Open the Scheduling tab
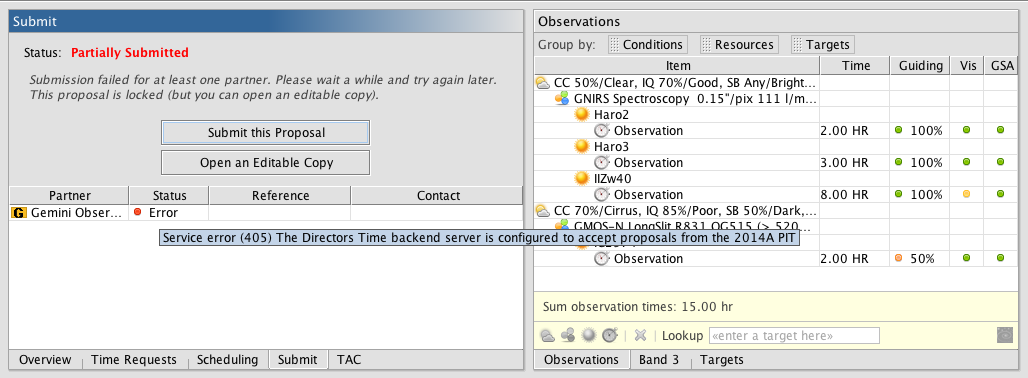 pyautogui.click(x=227, y=360)
